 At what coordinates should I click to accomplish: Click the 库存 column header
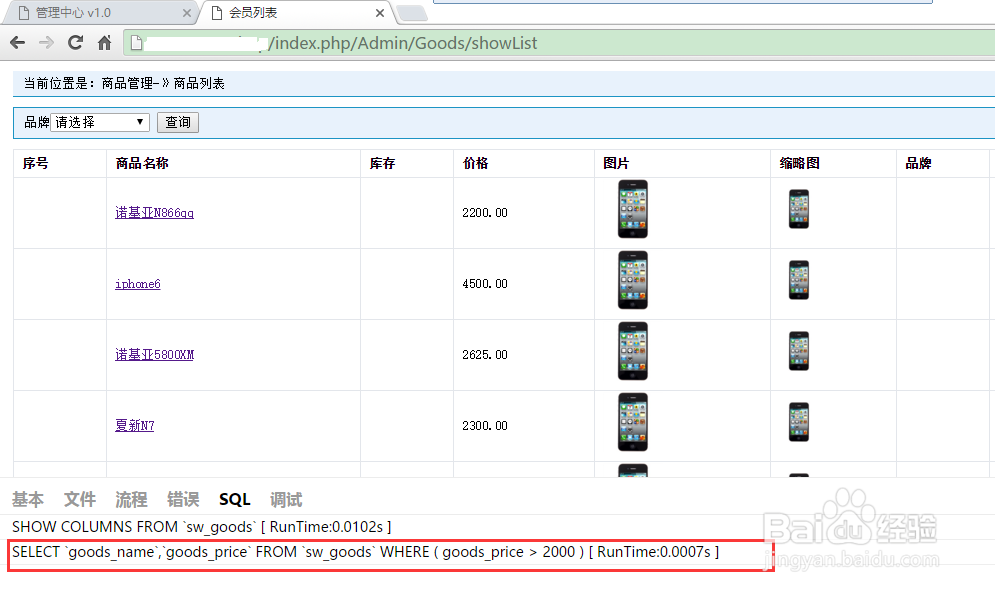[x=383, y=164]
